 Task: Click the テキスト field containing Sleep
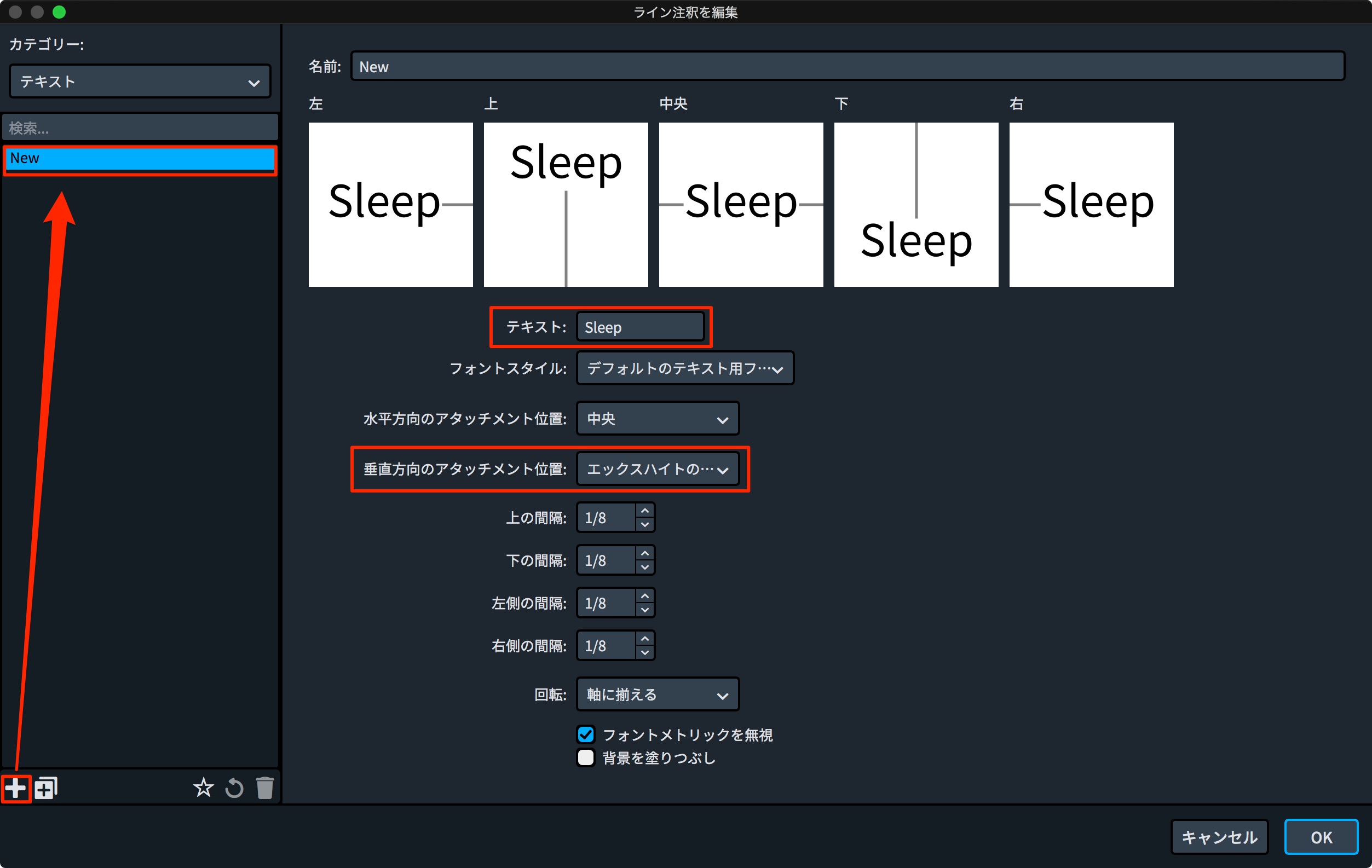click(x=641, y=327)
